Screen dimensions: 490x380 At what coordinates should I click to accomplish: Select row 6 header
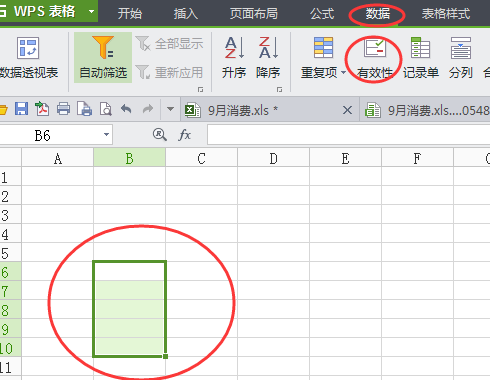coord(10,272)
